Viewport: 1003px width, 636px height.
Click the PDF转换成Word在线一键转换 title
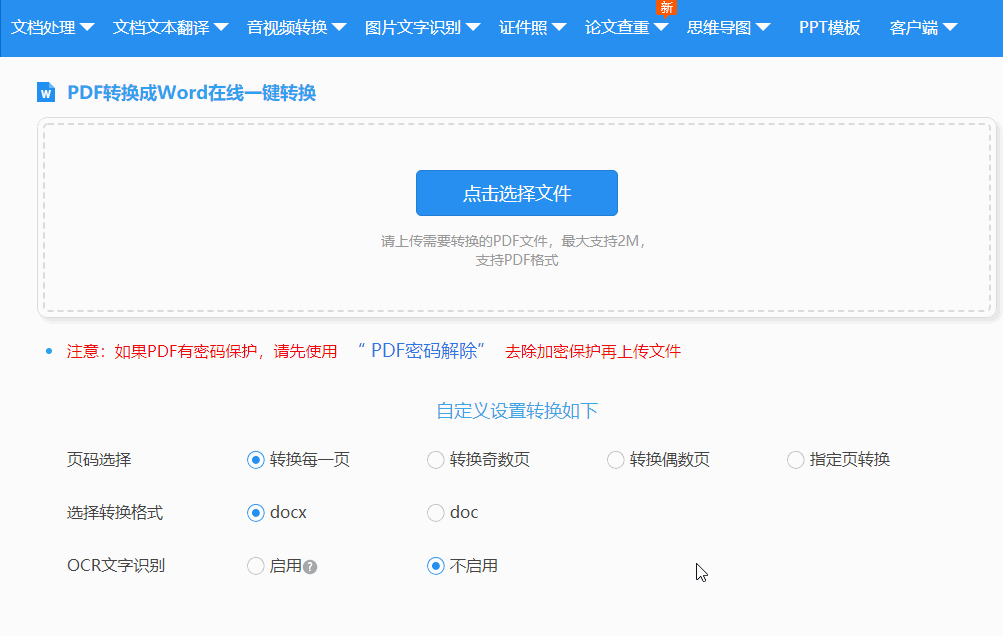(x=192, y=93)
